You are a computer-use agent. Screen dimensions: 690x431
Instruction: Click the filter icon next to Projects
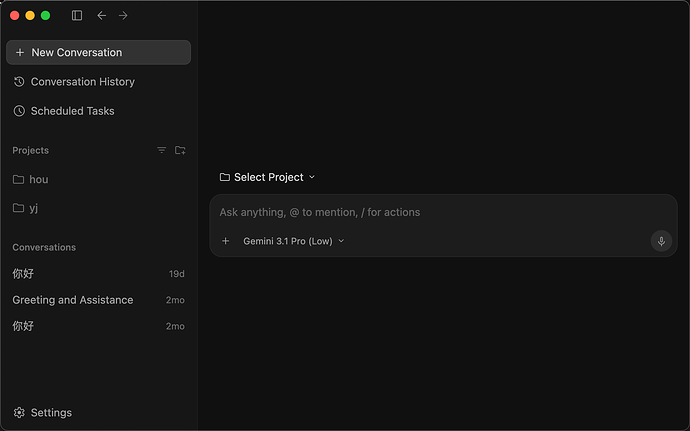161,150
